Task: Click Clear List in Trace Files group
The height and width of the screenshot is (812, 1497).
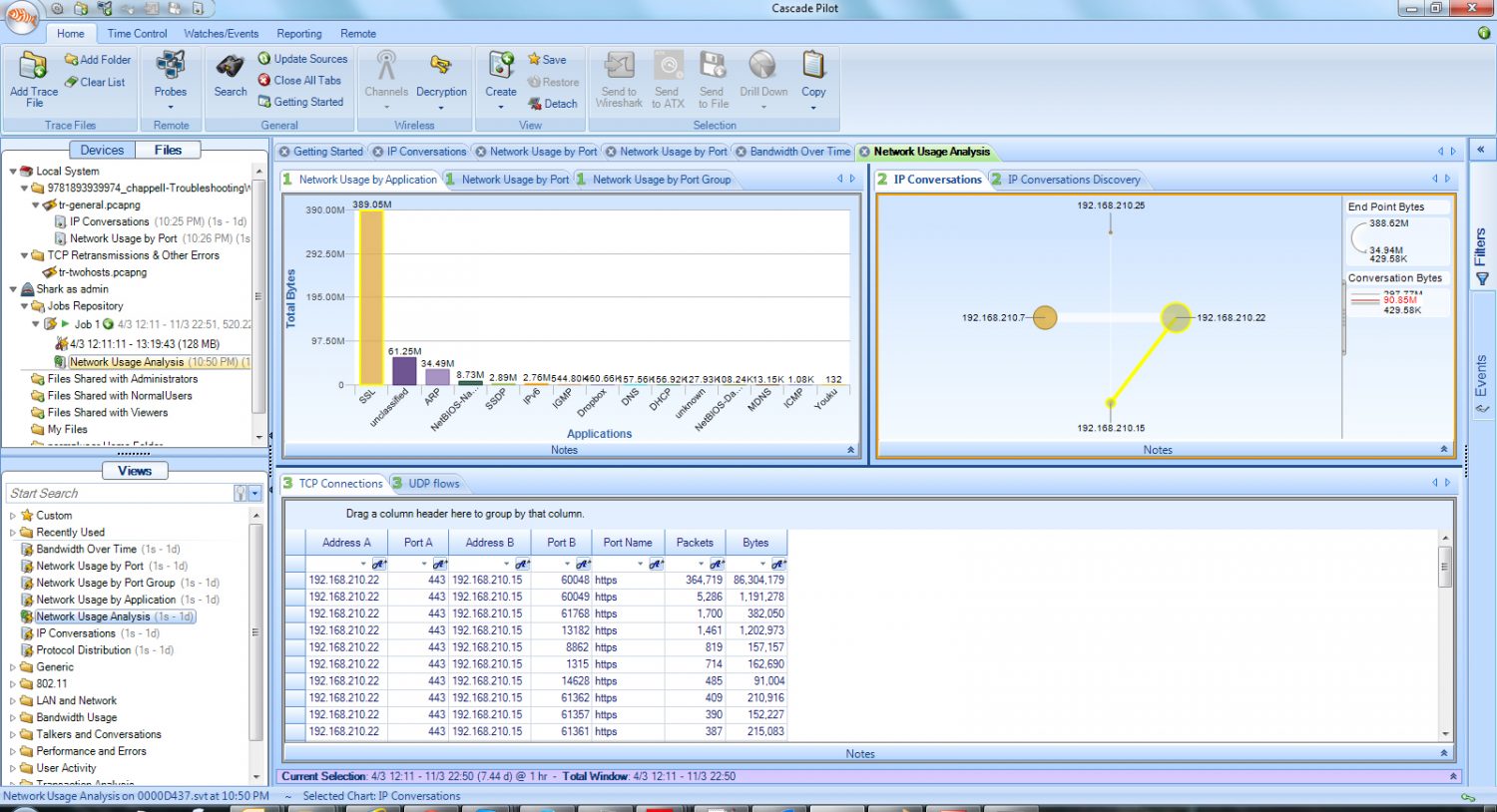Action: point(95,82)
